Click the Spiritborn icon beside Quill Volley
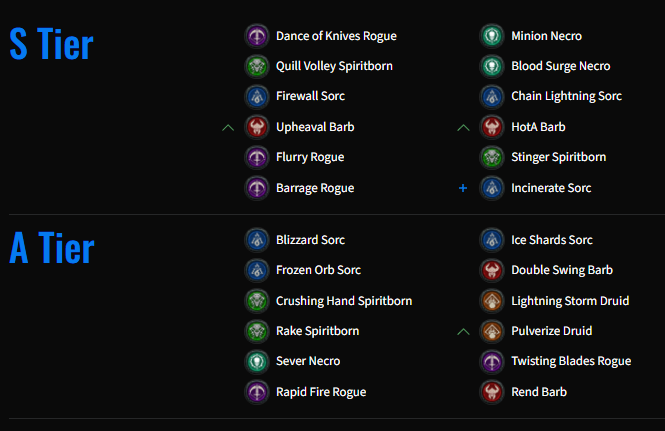The height and width of the screenshot is (431, 665). [x=257, y=66]
